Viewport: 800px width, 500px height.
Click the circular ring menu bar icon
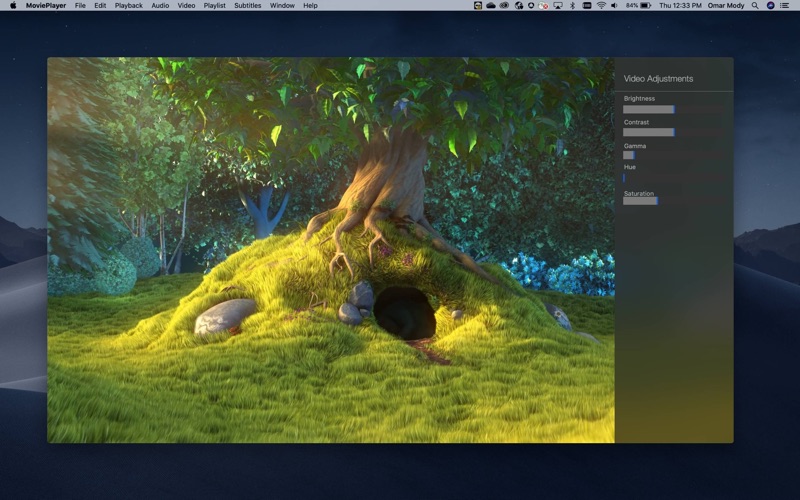531,6
